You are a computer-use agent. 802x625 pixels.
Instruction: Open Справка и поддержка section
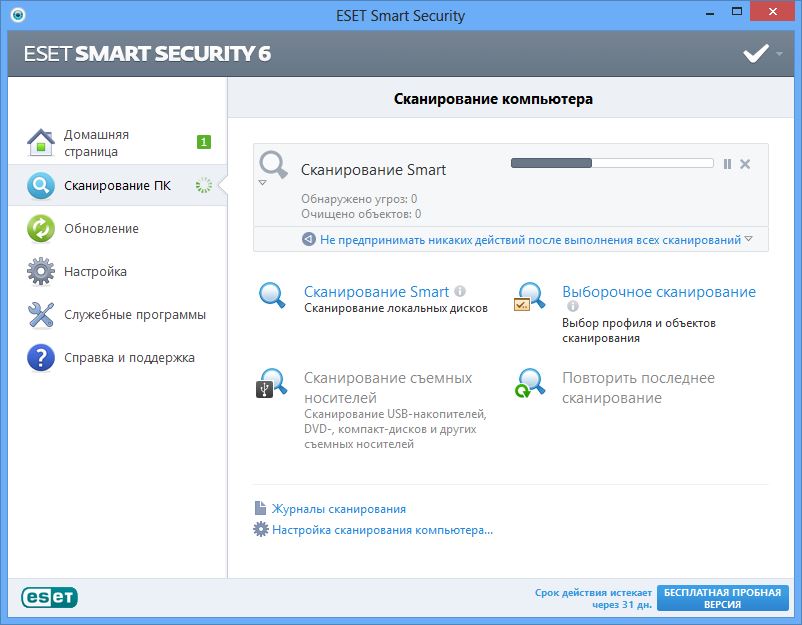(129, 357)
